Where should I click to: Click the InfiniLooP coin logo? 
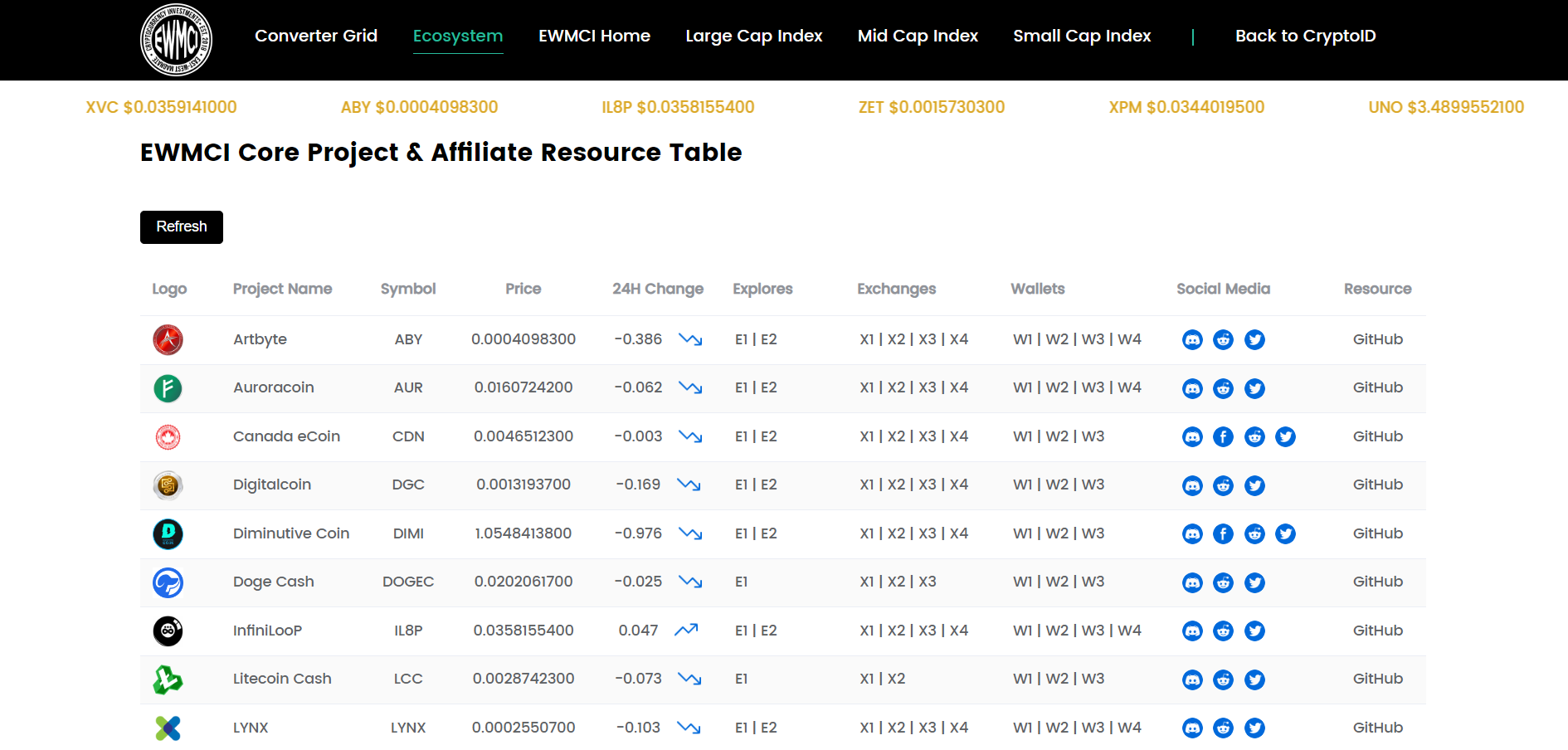point(168,631)
